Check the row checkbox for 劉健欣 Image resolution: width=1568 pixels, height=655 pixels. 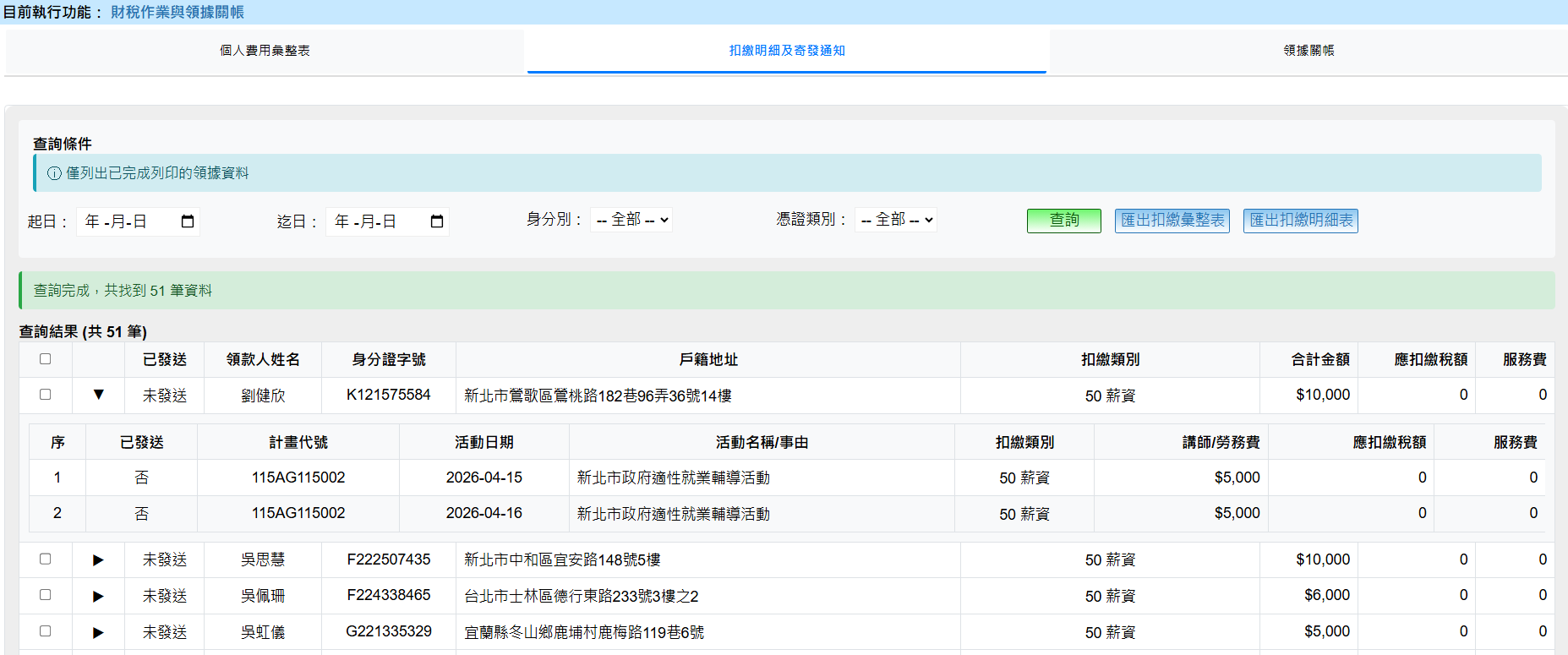pyautogui.click(x=46, y=395)
